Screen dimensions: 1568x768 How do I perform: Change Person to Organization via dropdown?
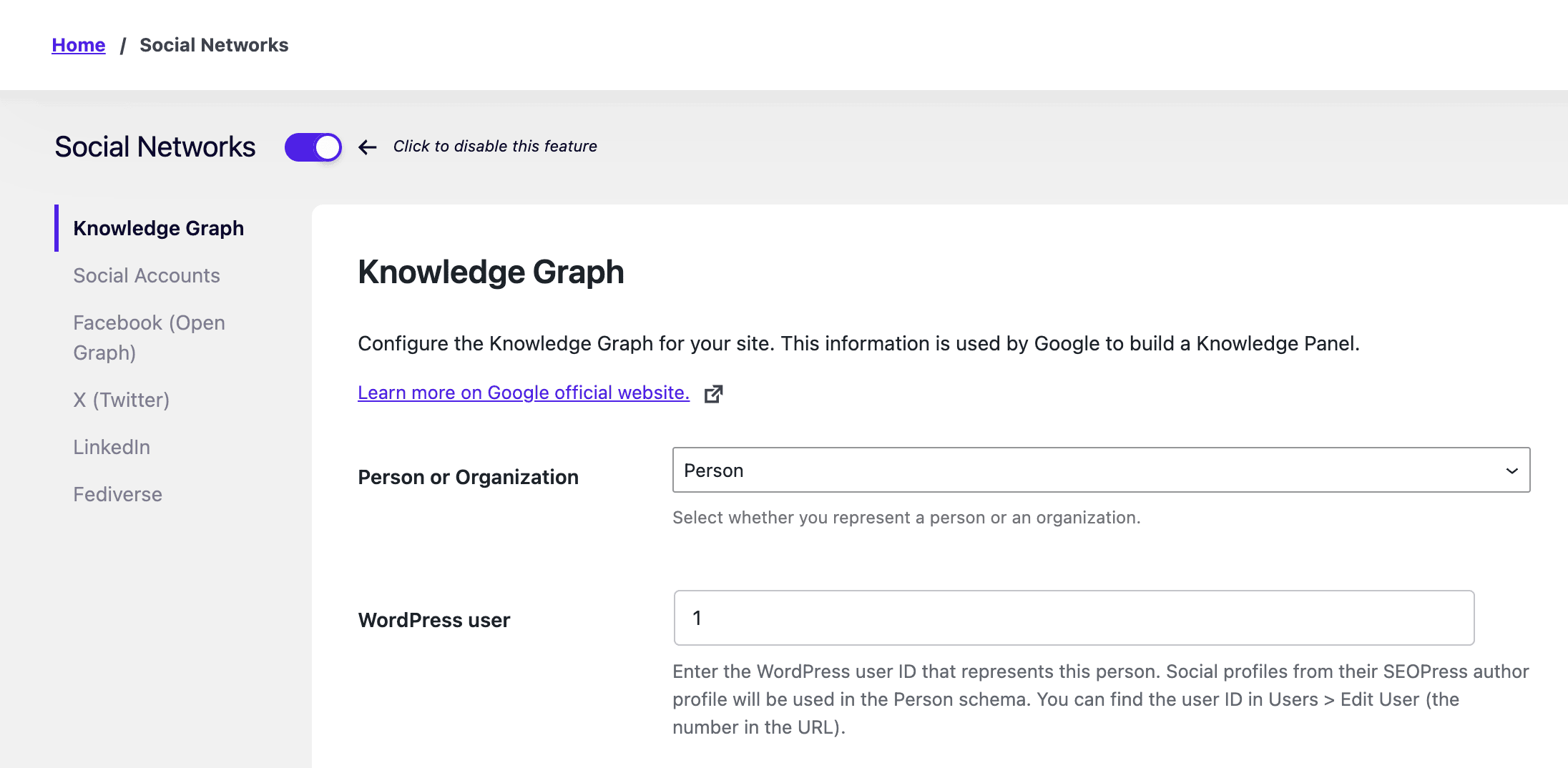point(1100,470)
